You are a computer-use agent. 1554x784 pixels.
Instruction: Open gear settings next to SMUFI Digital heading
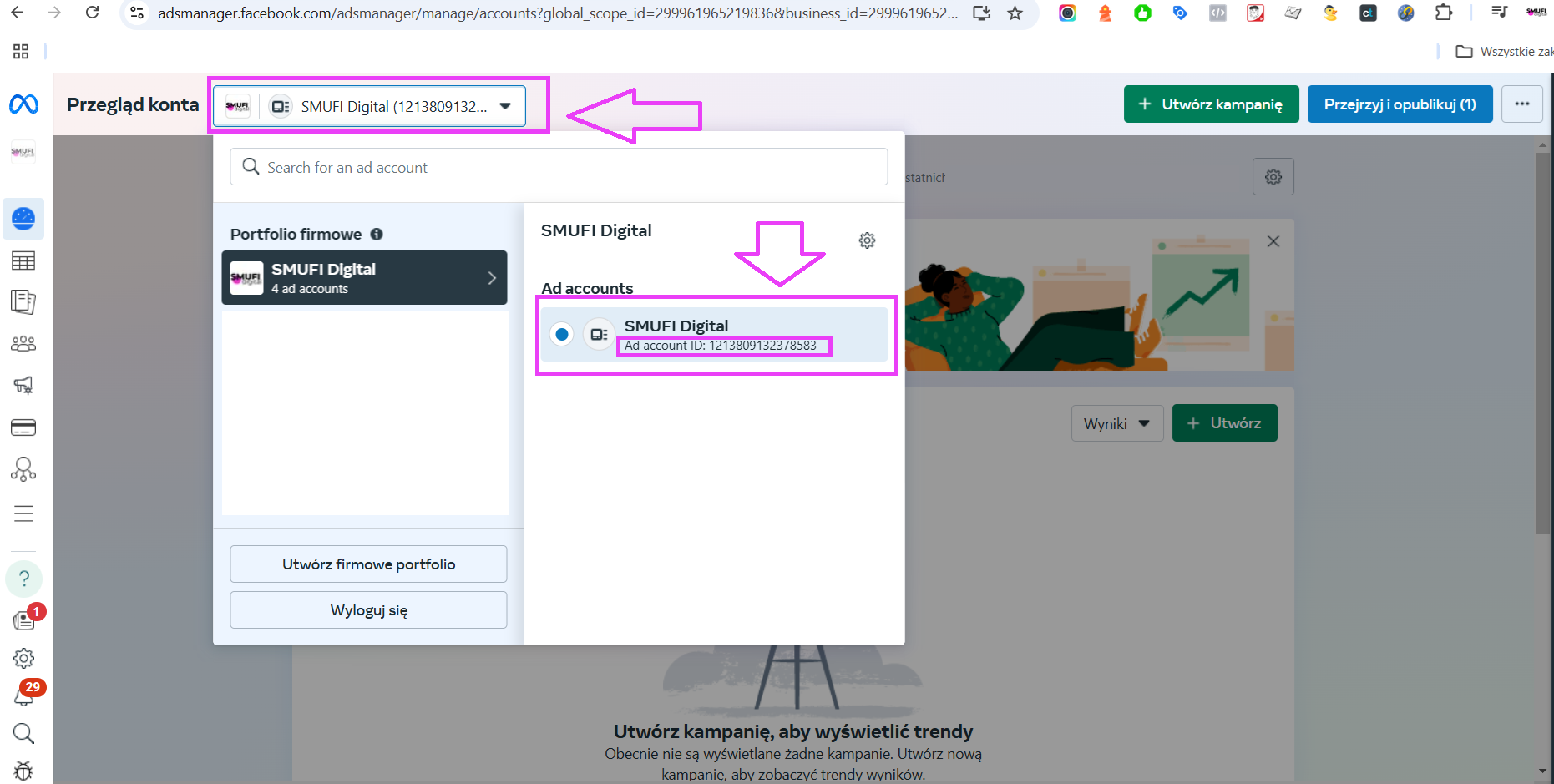[868, 240]
